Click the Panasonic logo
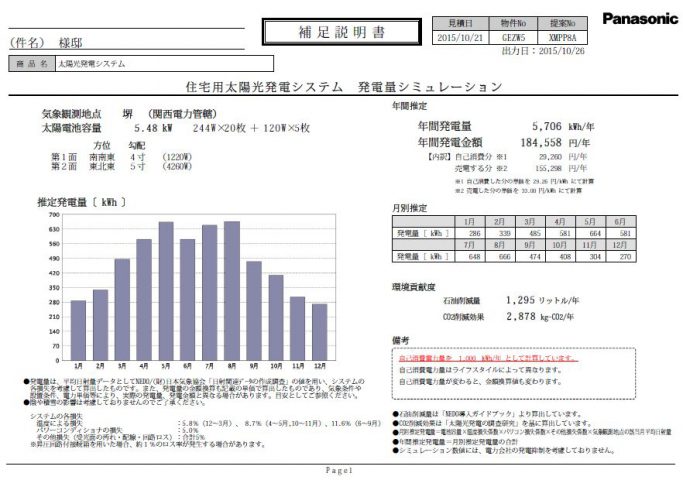 click(x=640, y=19)
